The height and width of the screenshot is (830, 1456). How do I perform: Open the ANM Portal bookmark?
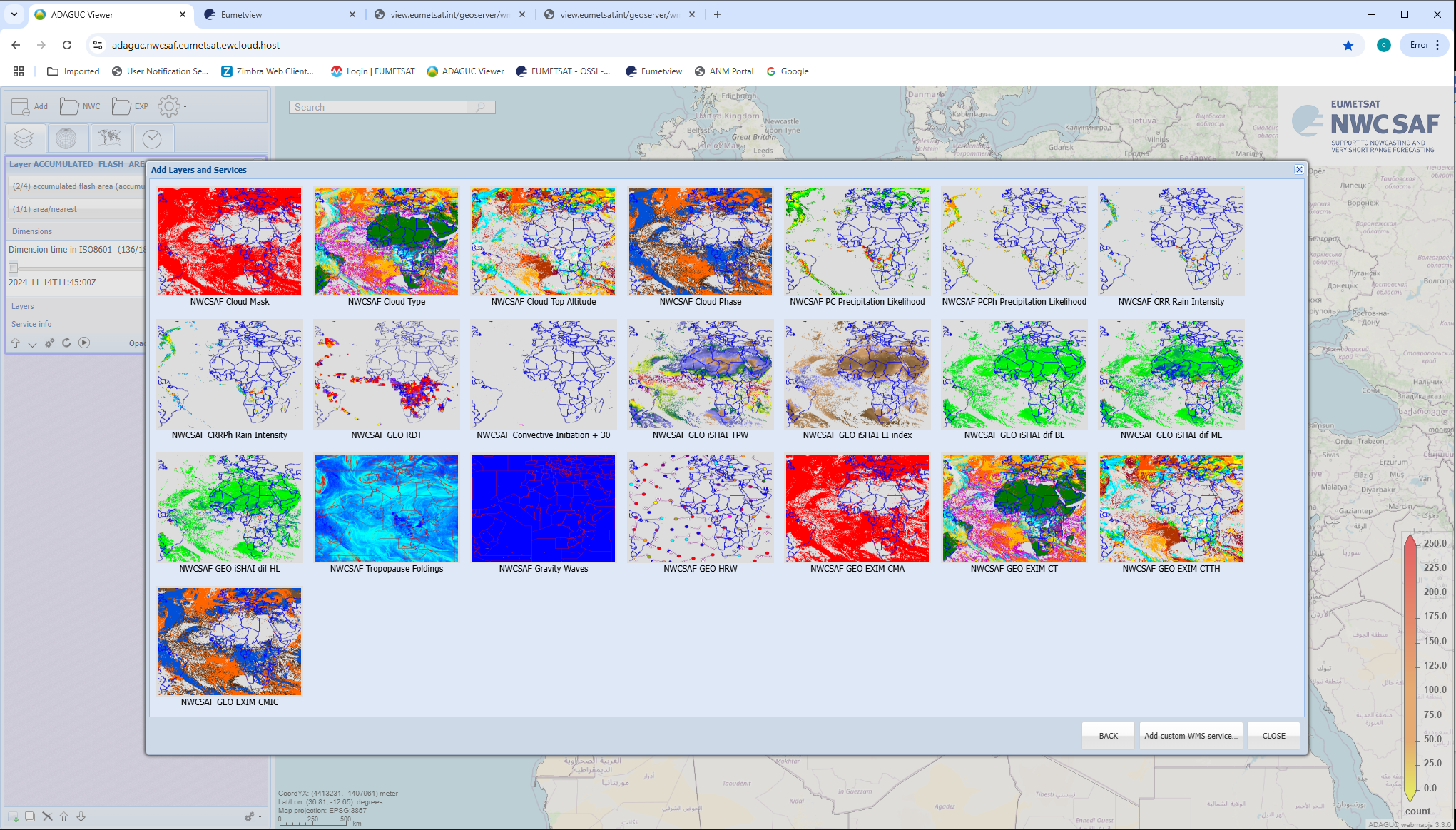724,71
